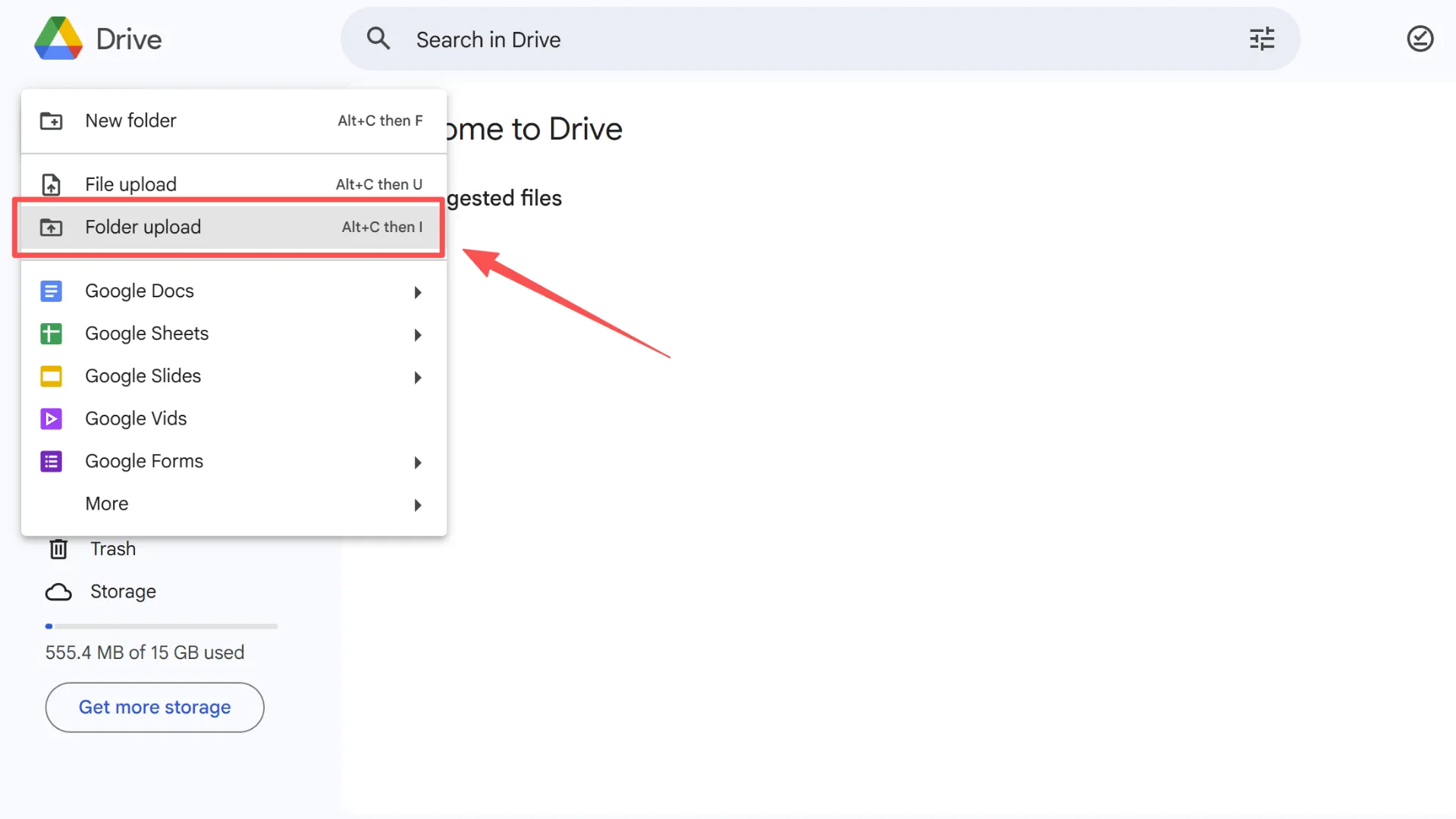This screenshot has width=1456, height=819.
Task: Click the 'Alt+C then U' shortcut text
Action: click(x=379, y=184)
